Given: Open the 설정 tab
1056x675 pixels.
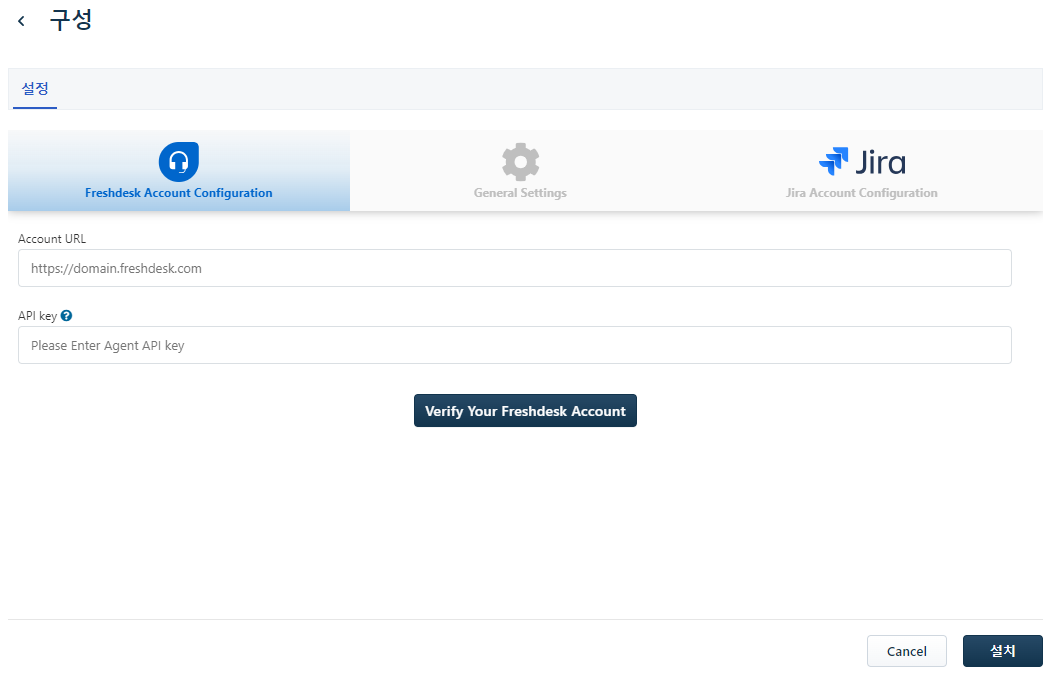Looking at the screenshot, I should point(35,88).
